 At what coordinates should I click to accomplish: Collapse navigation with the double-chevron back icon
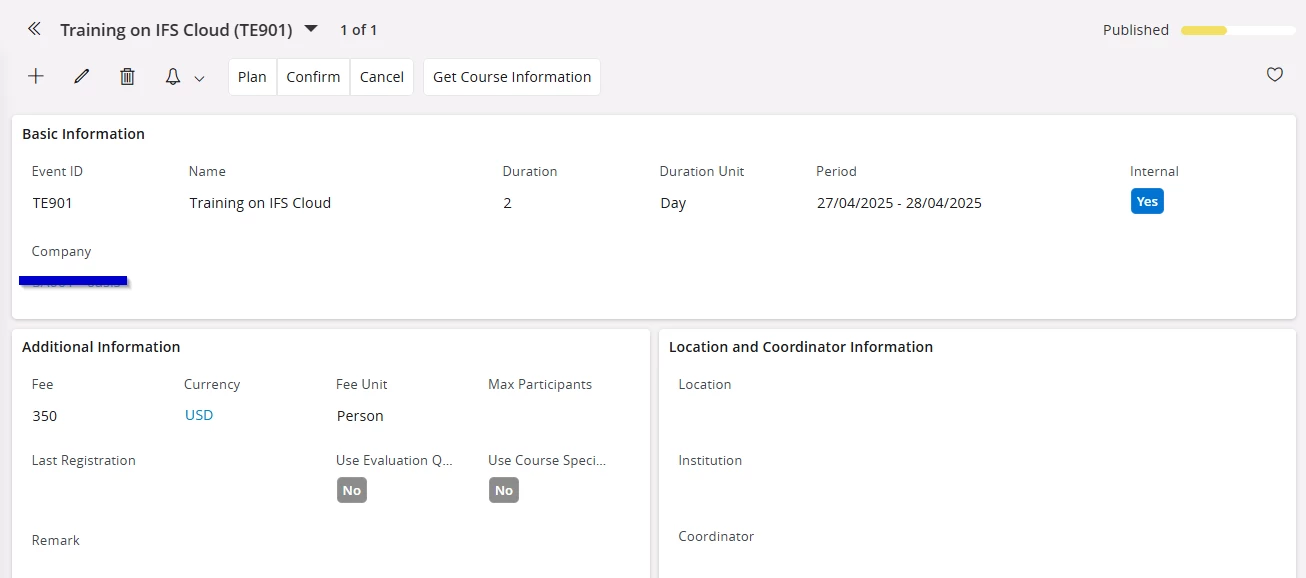[34, 29]
